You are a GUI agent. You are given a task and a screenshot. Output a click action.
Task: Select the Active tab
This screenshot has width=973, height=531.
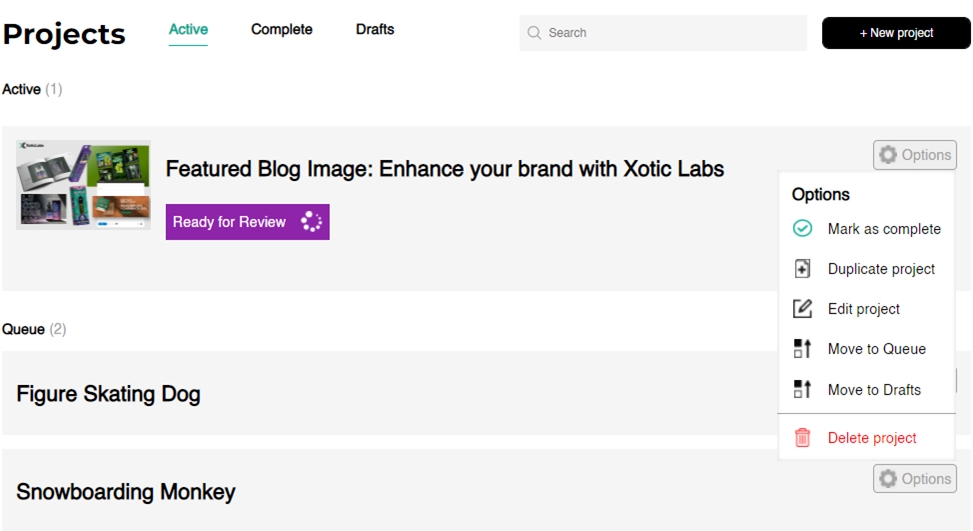coord(188,30)
